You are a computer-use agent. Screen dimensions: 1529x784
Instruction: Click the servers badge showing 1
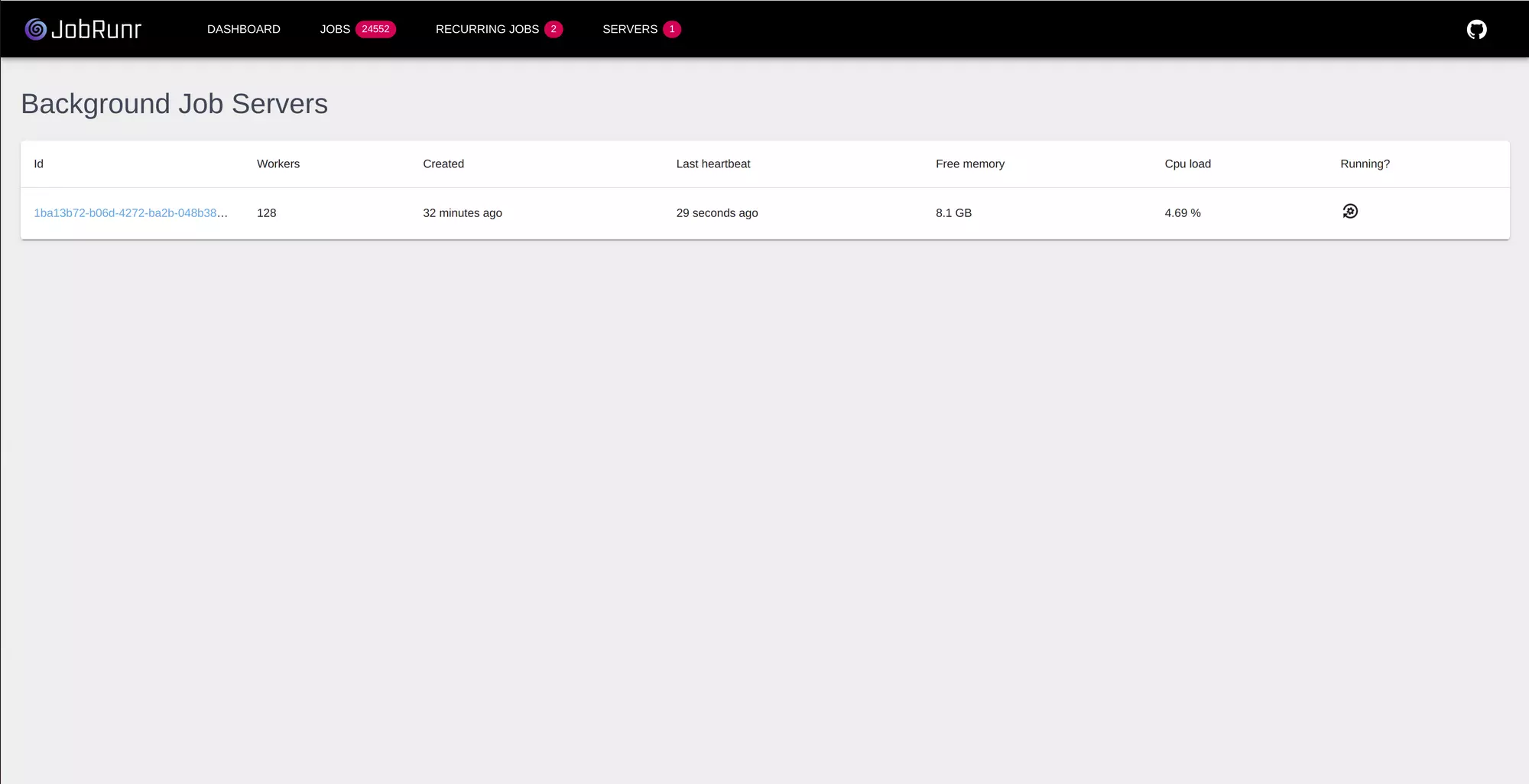tap(672, 29)
